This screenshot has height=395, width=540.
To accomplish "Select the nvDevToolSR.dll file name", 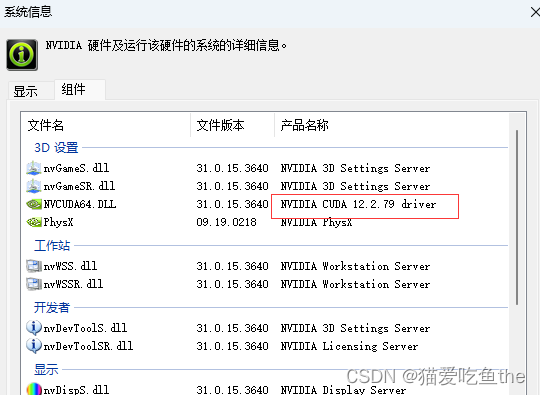I will click(x=88, y=346).
